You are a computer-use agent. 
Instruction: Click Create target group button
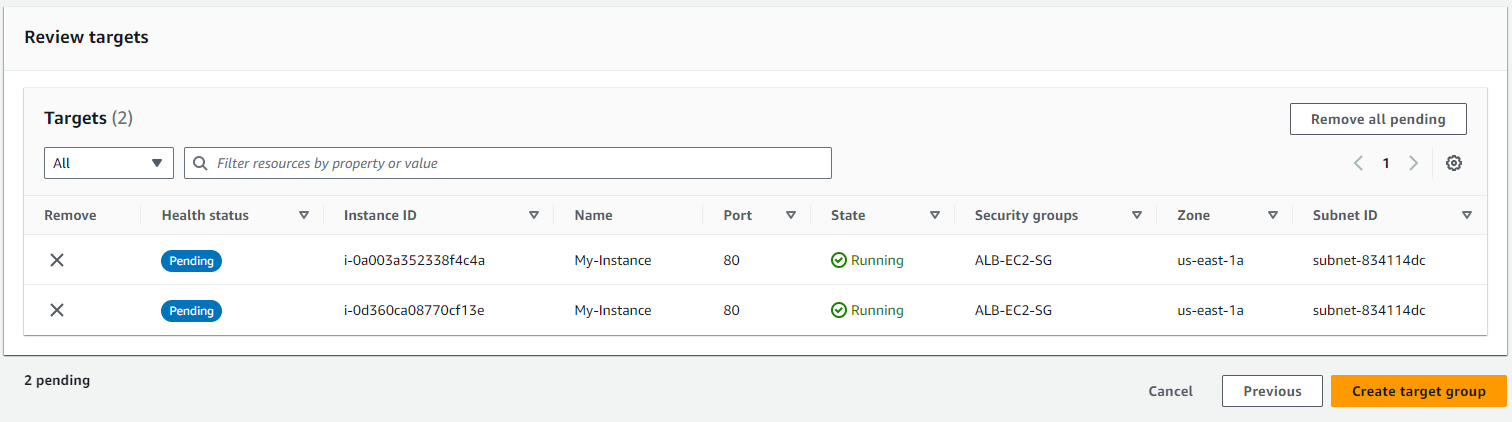click(1419, 391)
